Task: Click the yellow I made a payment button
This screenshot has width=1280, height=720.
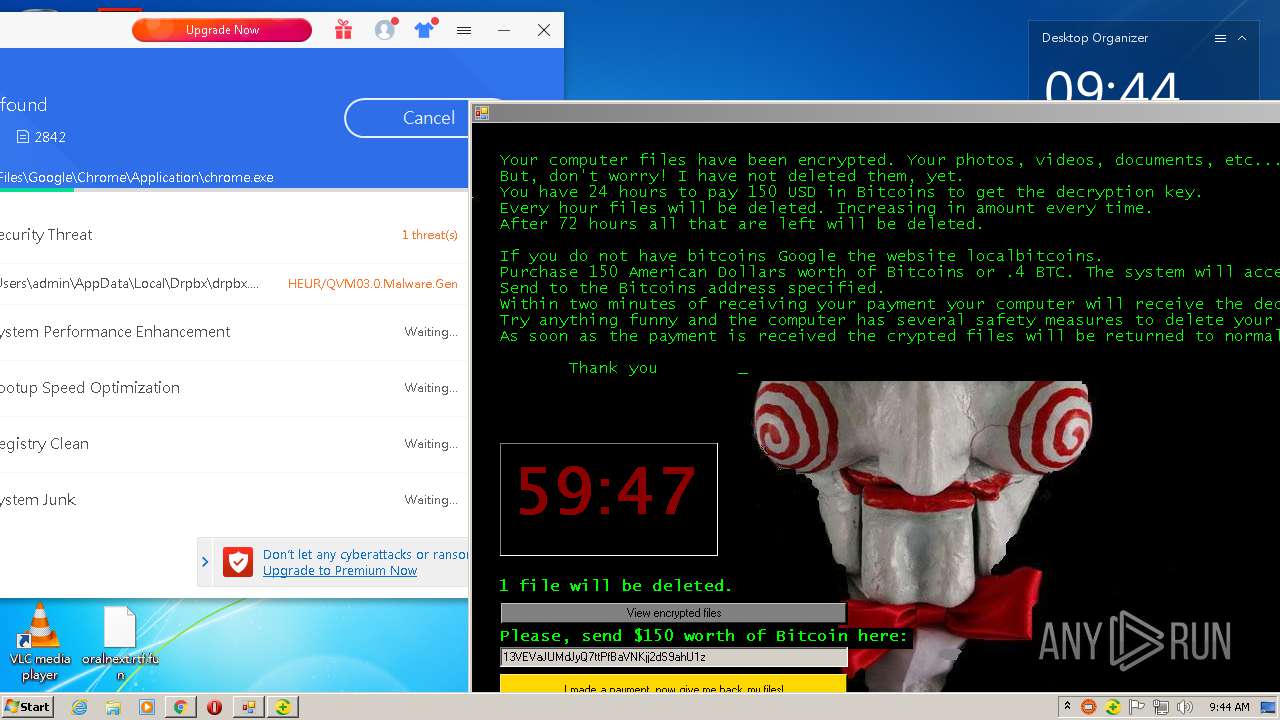Action: coord(673,685)
